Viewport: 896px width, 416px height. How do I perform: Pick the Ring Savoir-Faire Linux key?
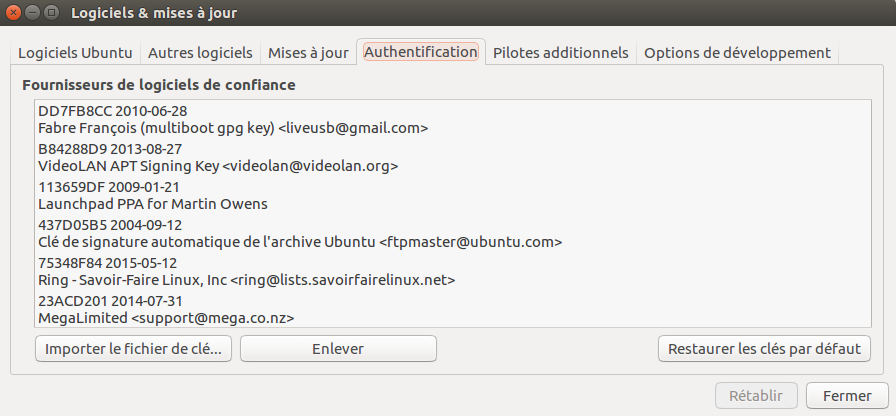coord(247,271)
